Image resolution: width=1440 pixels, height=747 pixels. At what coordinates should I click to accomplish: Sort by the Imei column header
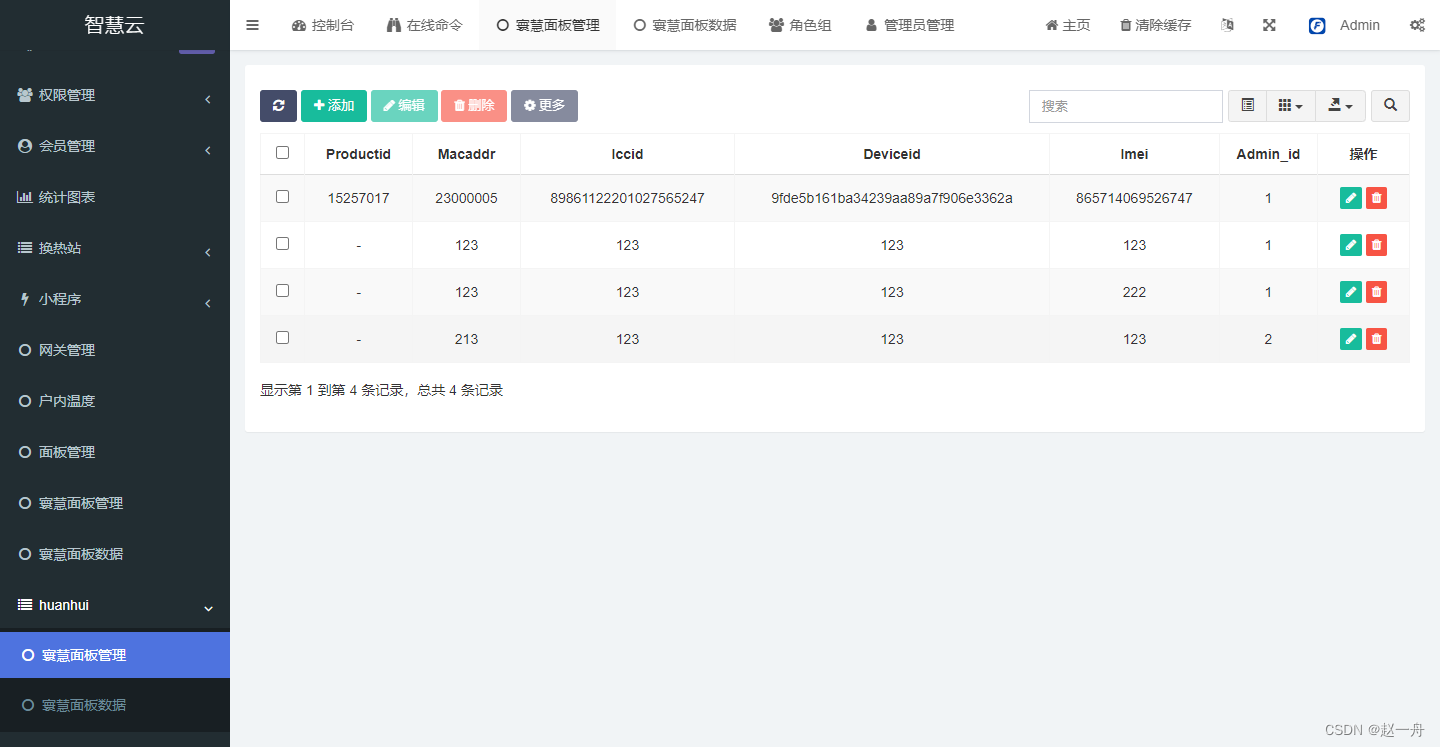coord(1134,154)
